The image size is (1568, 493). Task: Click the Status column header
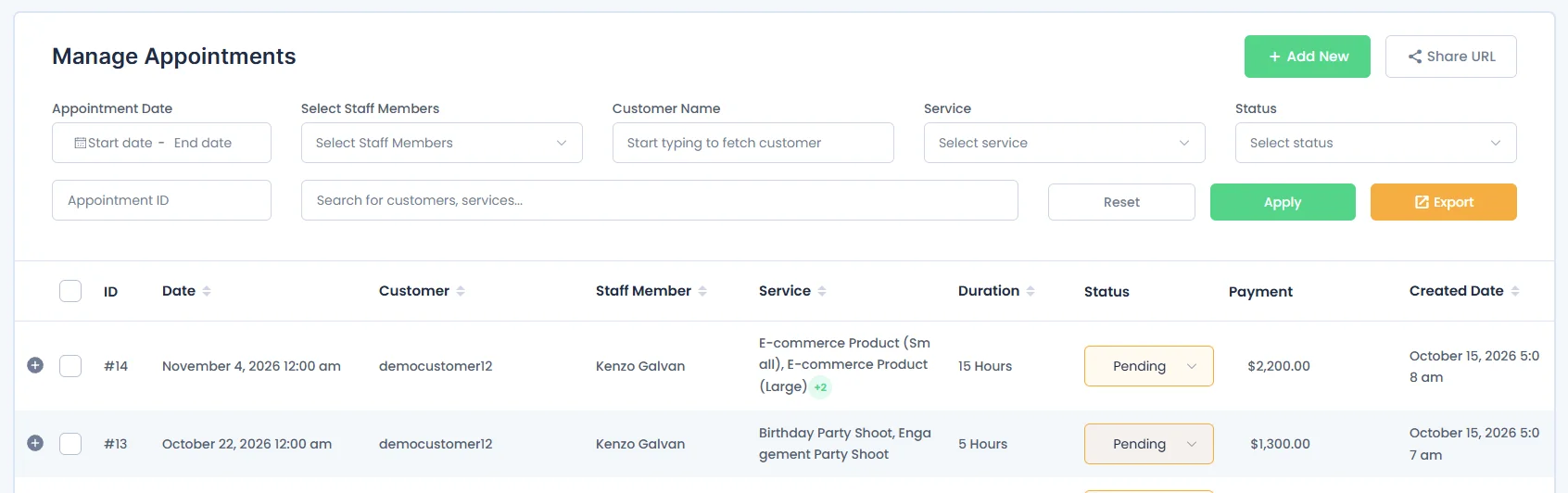1106,292
